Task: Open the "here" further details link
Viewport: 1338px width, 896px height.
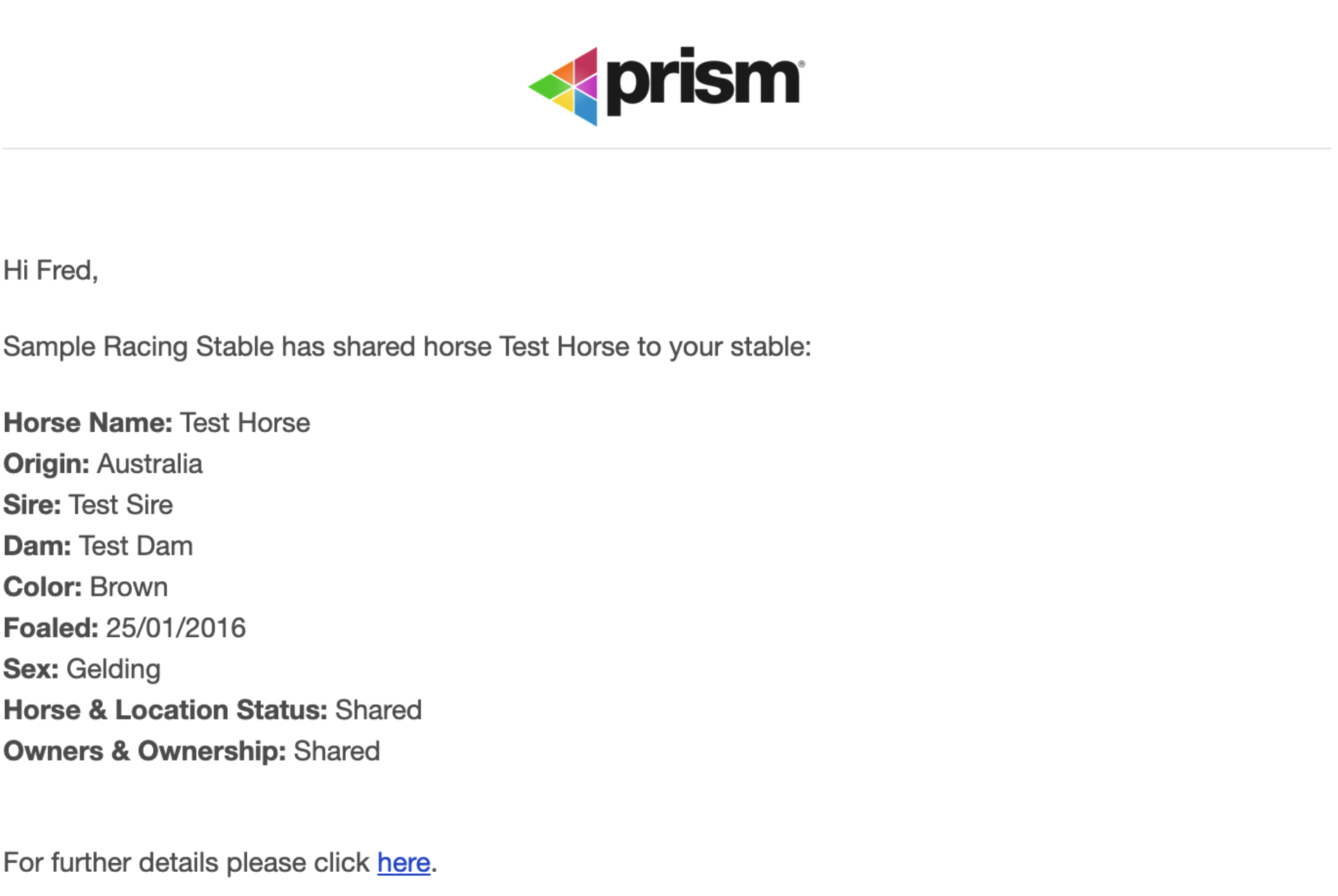Action: [x=403, y=862]
